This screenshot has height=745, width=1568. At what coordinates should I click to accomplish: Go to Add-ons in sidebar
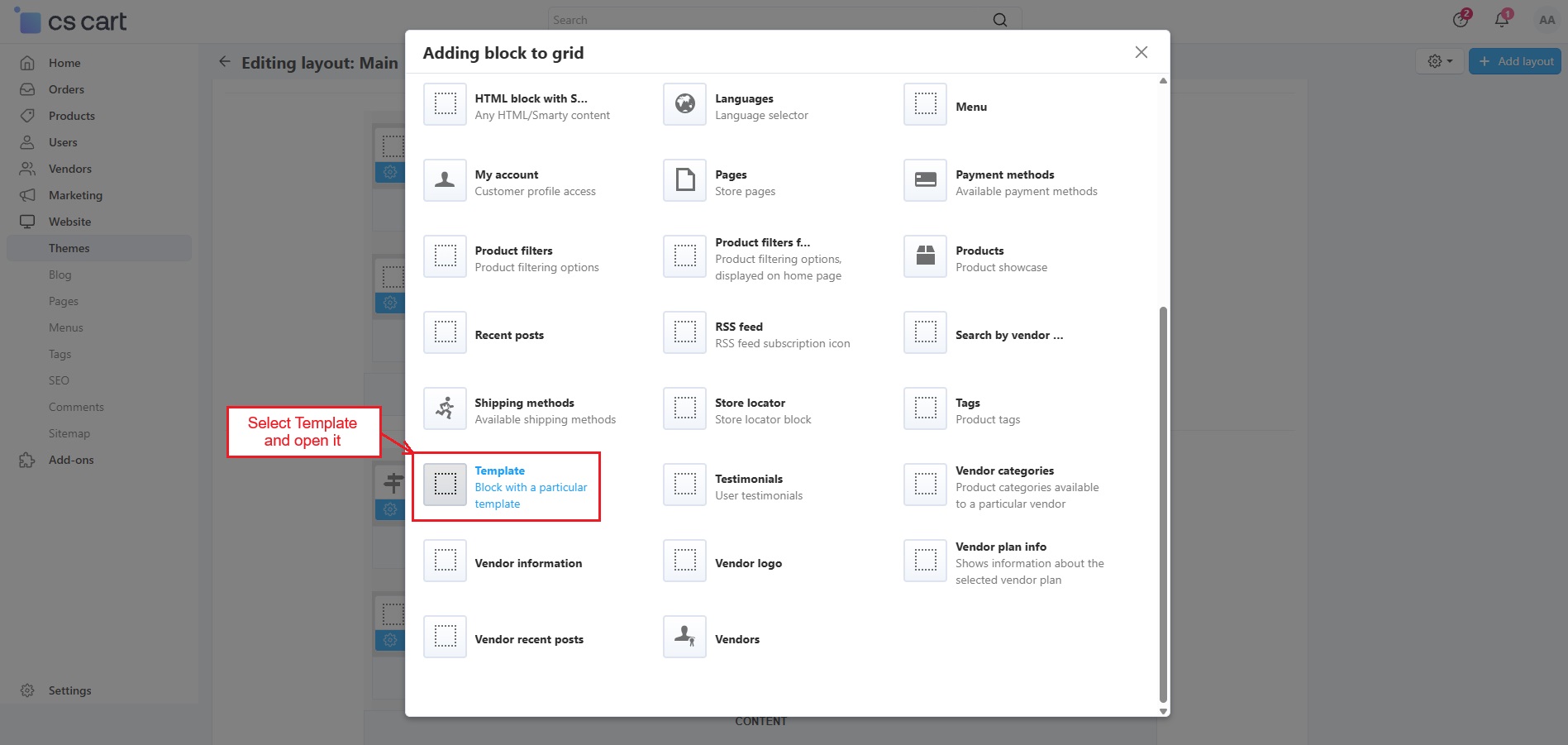71,460
